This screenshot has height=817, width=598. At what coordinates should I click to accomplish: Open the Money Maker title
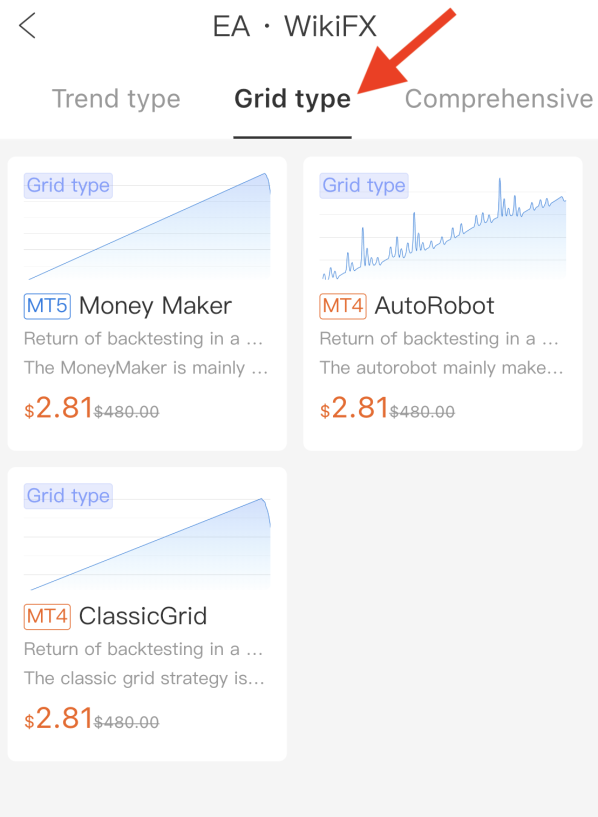[x=155, y=306]
